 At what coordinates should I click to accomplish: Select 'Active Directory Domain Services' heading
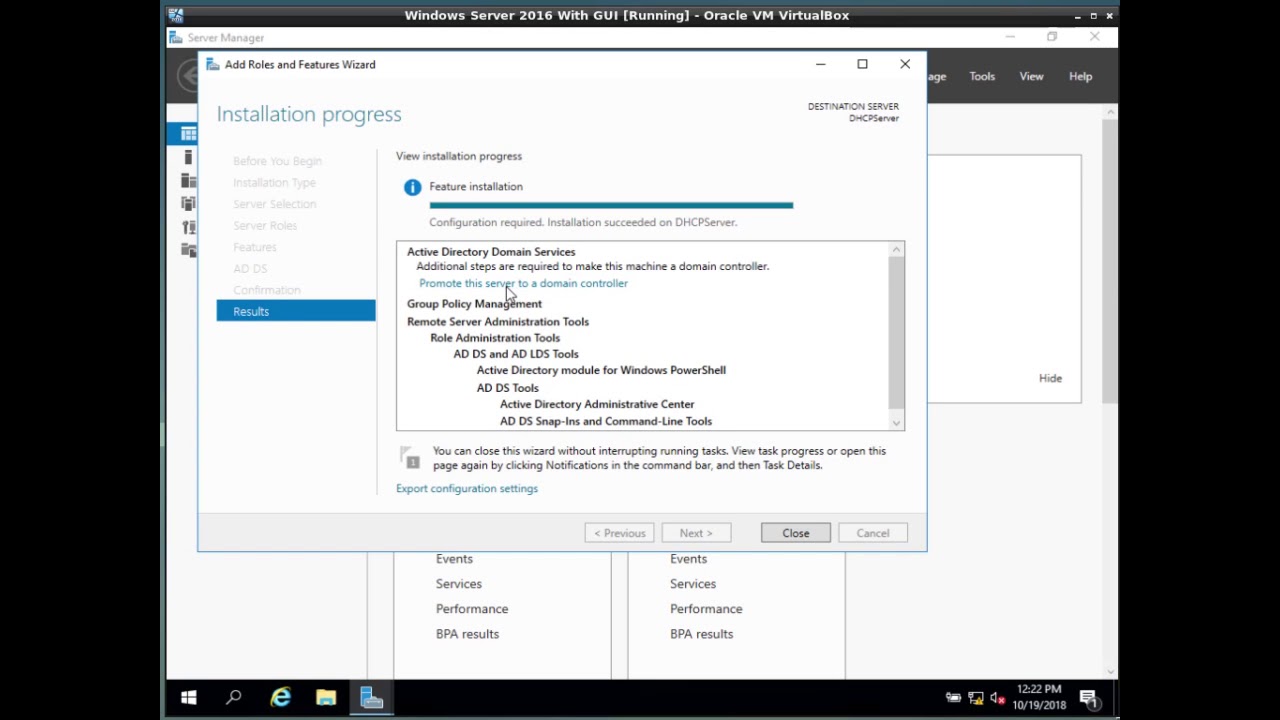tap(491, 252)
